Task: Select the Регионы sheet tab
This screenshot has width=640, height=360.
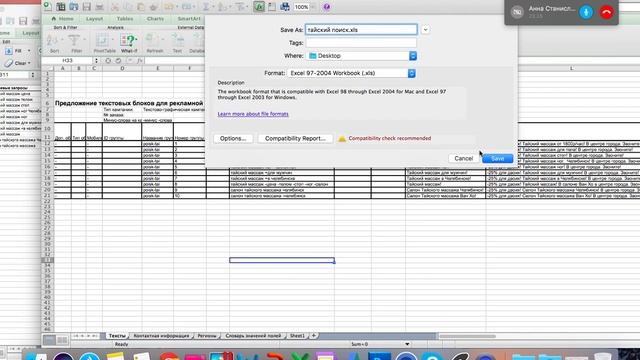Action: (x=207, y=336)
